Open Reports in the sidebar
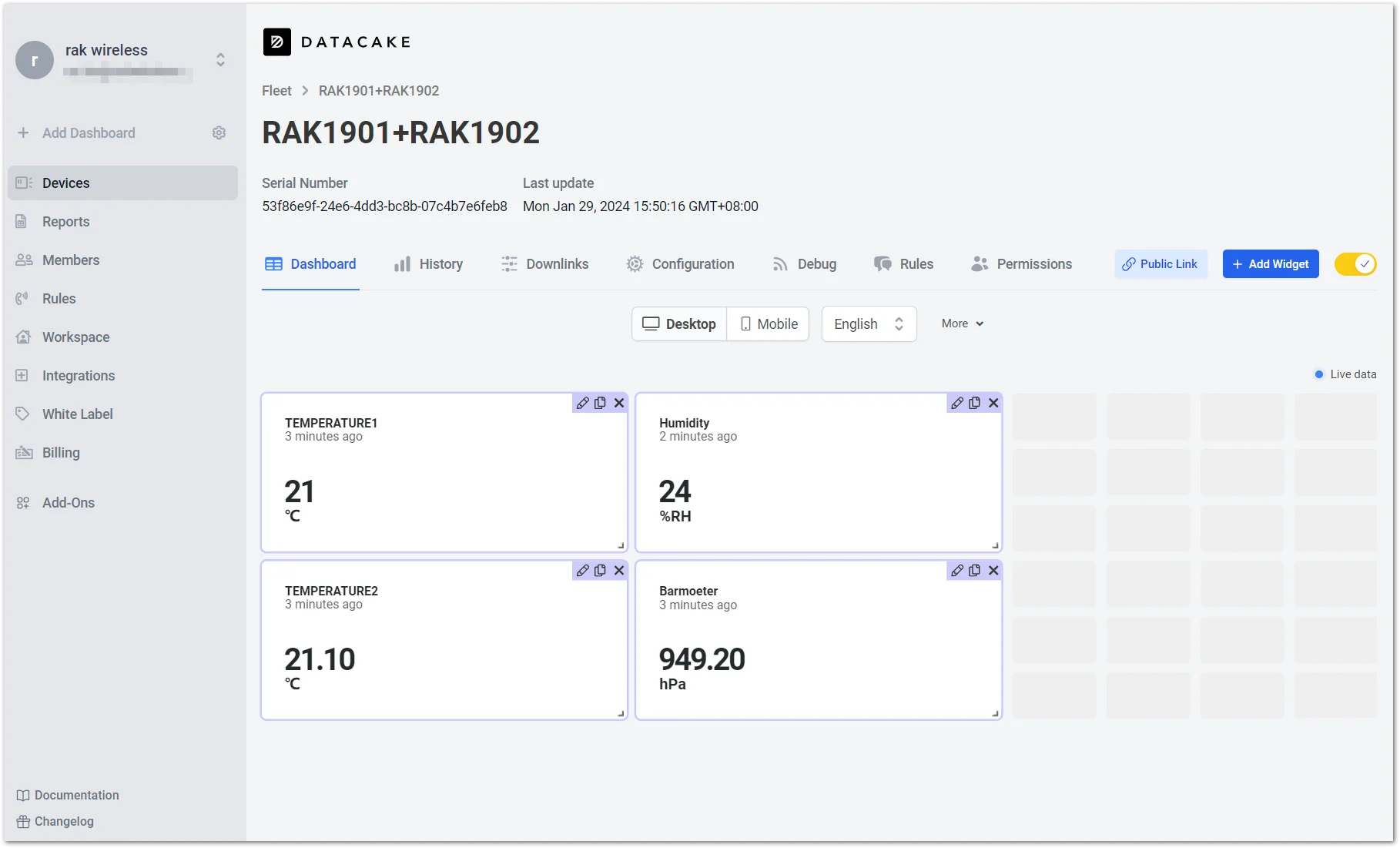This screenshot has width=1400, height=848. click(x=123, y=222)
